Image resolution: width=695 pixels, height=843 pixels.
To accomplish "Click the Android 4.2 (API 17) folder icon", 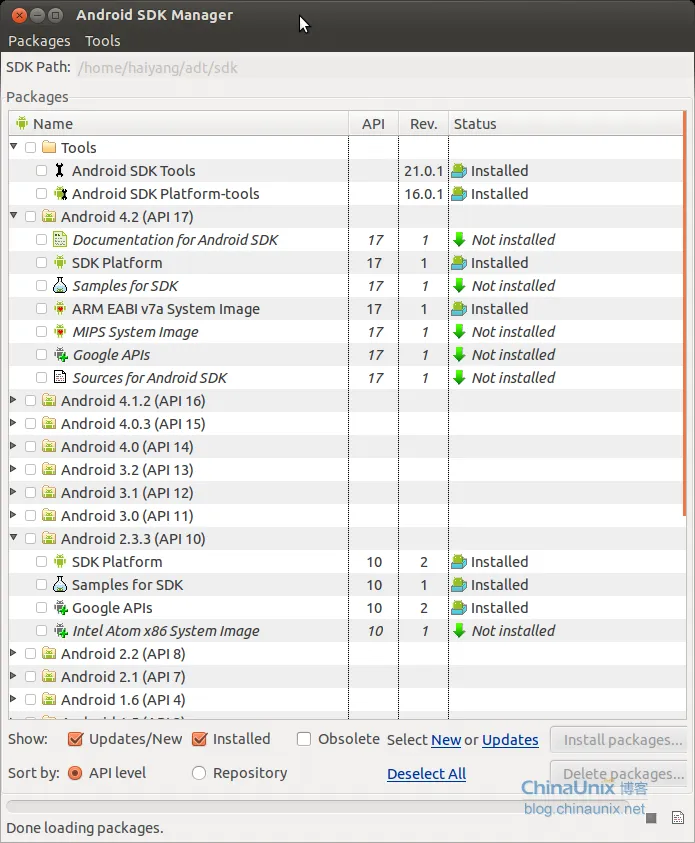I will pyautogui.click(x=49, y=216).
